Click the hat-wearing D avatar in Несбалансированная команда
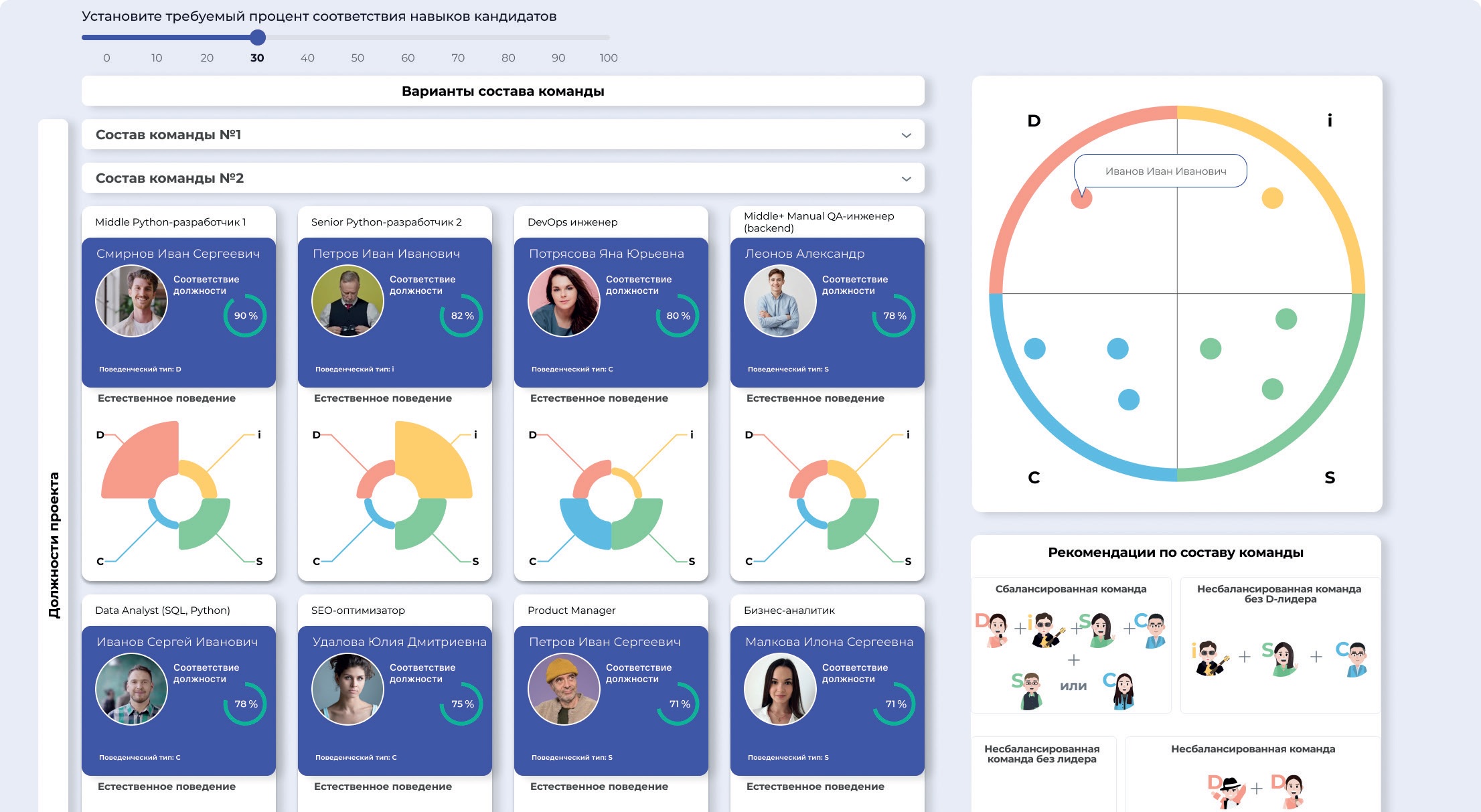1481x812 pixels. pyautogui.click(x=1228, y=792)
